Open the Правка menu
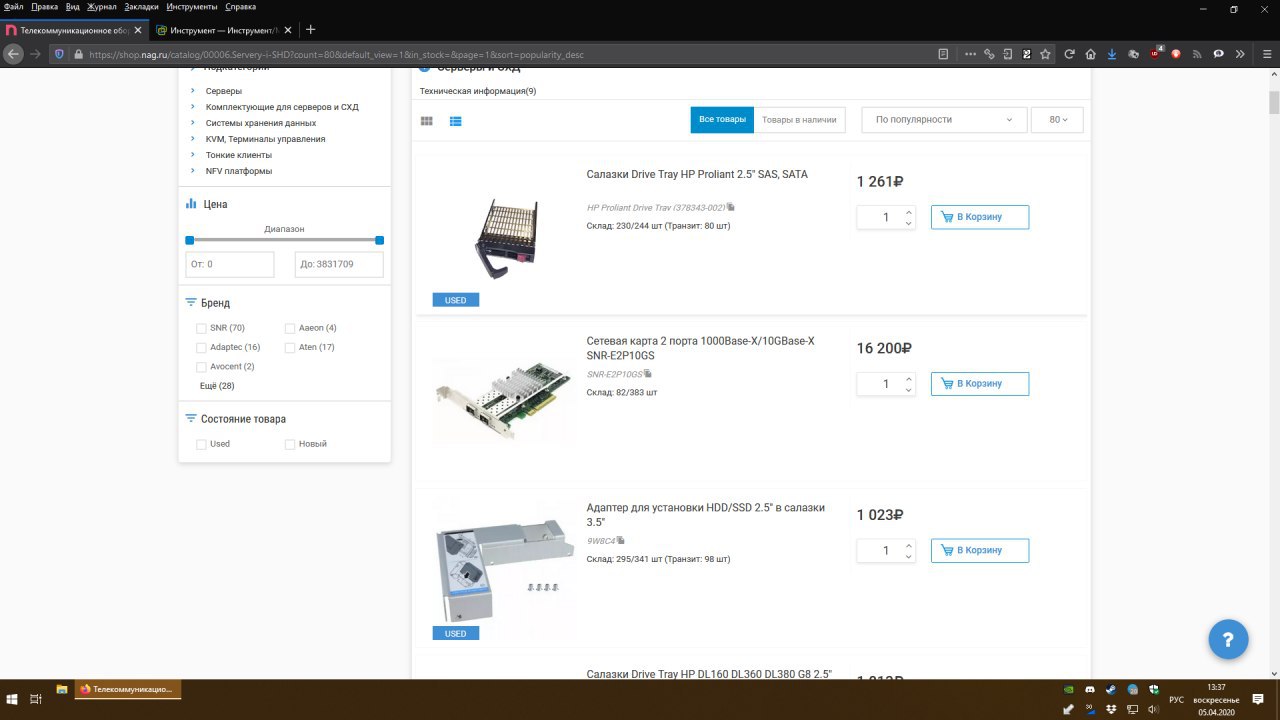 [x=45, y=7]
